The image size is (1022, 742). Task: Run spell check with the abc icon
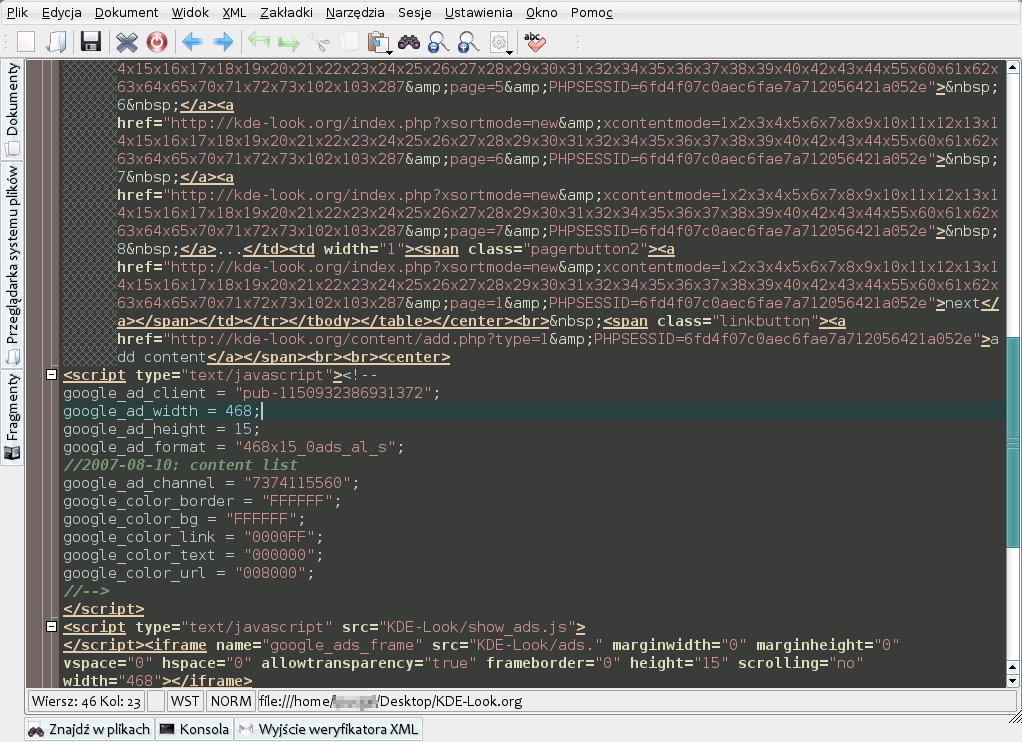(534, 42)
